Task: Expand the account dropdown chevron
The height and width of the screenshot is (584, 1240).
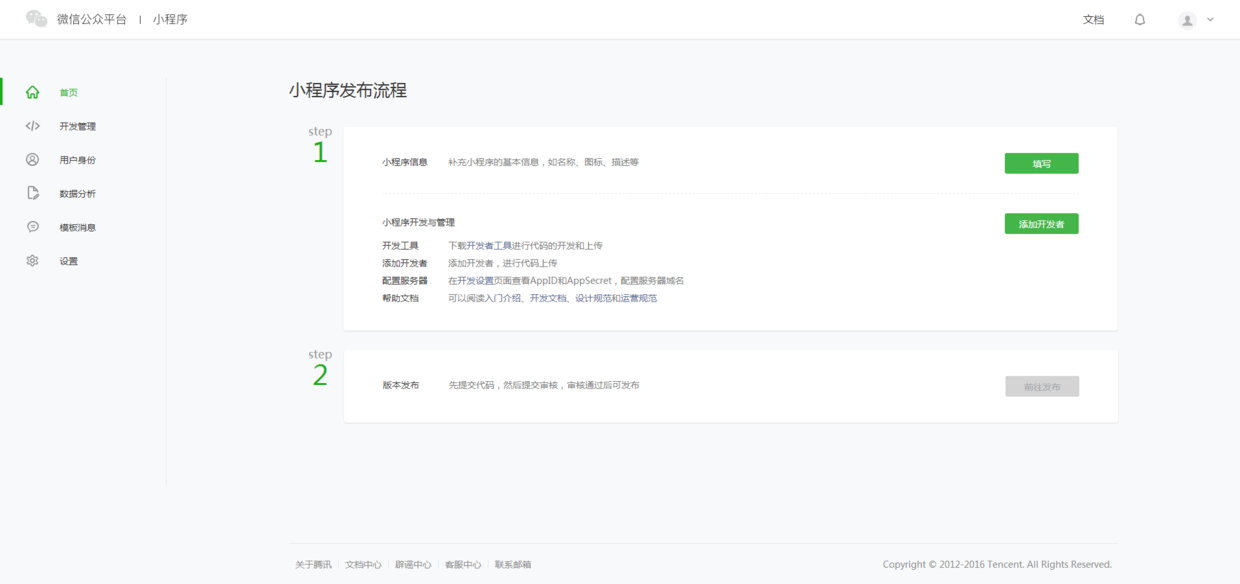Action: coord(1210,19)
